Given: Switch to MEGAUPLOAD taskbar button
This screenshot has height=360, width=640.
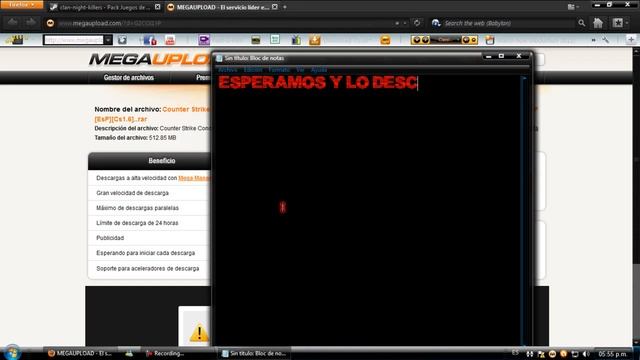Looking at the screenshot, I should tap(80, 353).
